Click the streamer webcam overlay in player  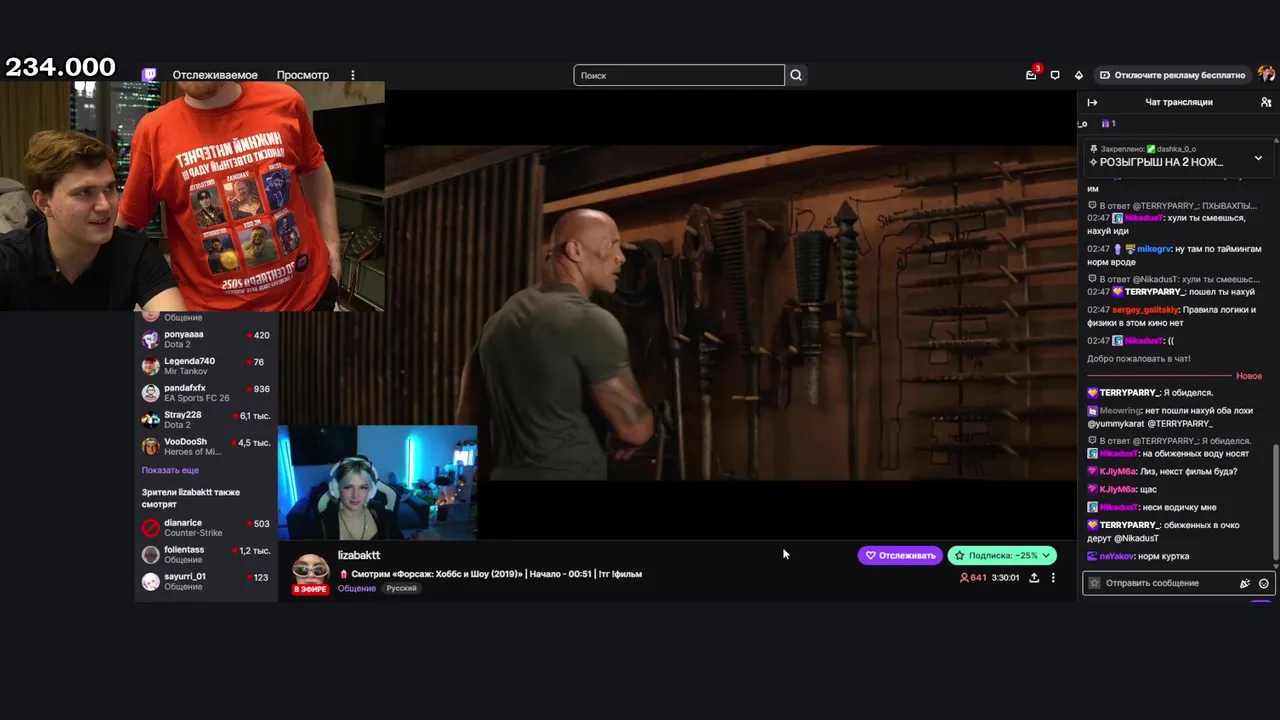378,482
